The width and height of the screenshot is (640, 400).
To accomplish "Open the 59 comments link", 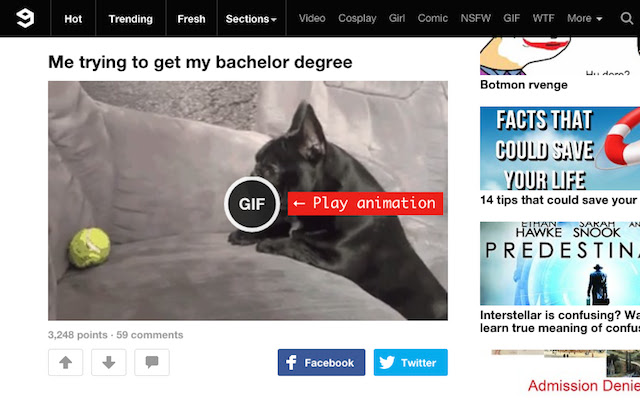I will tap(150, 335).
